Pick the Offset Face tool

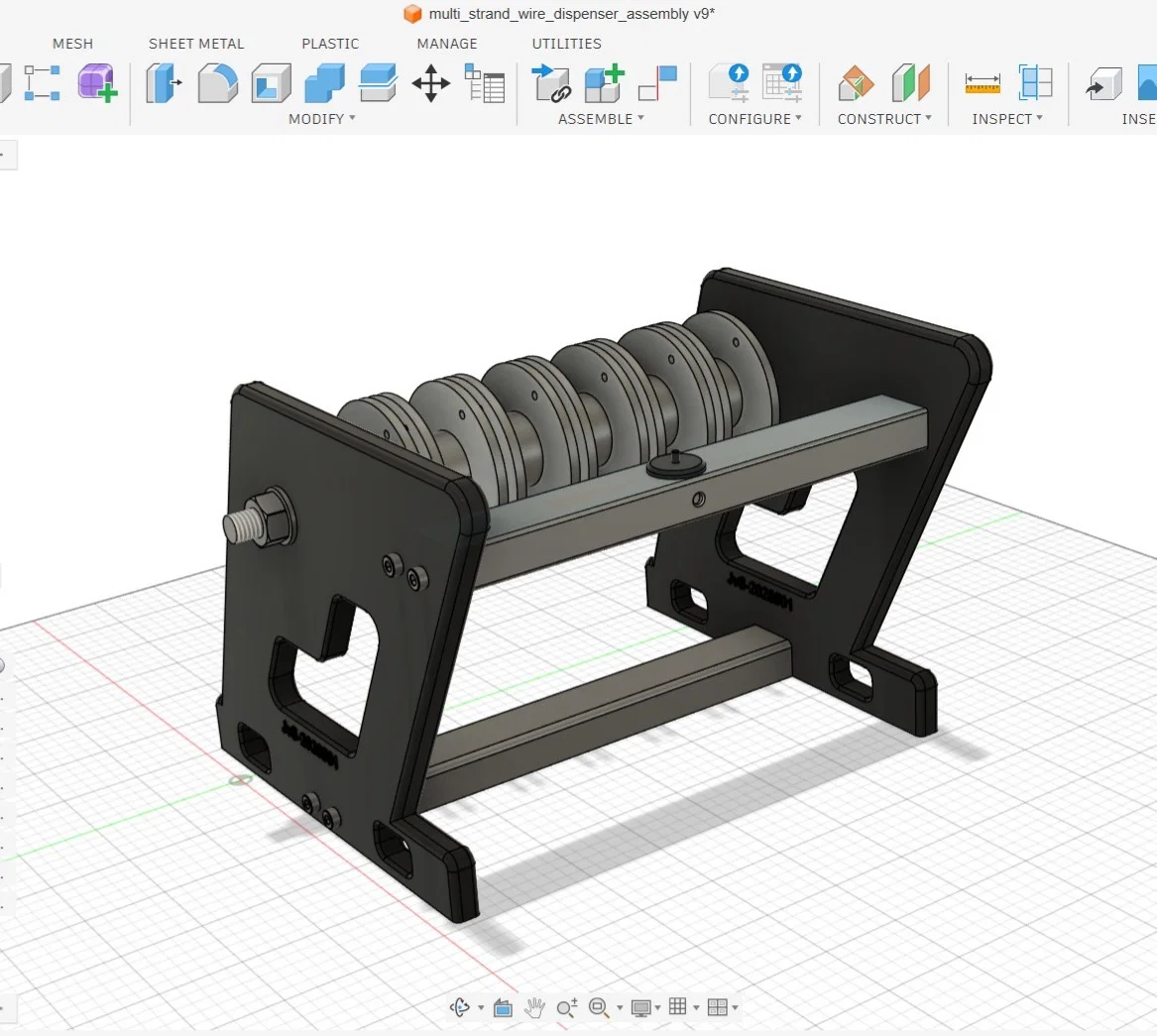(x=378, y=82)
